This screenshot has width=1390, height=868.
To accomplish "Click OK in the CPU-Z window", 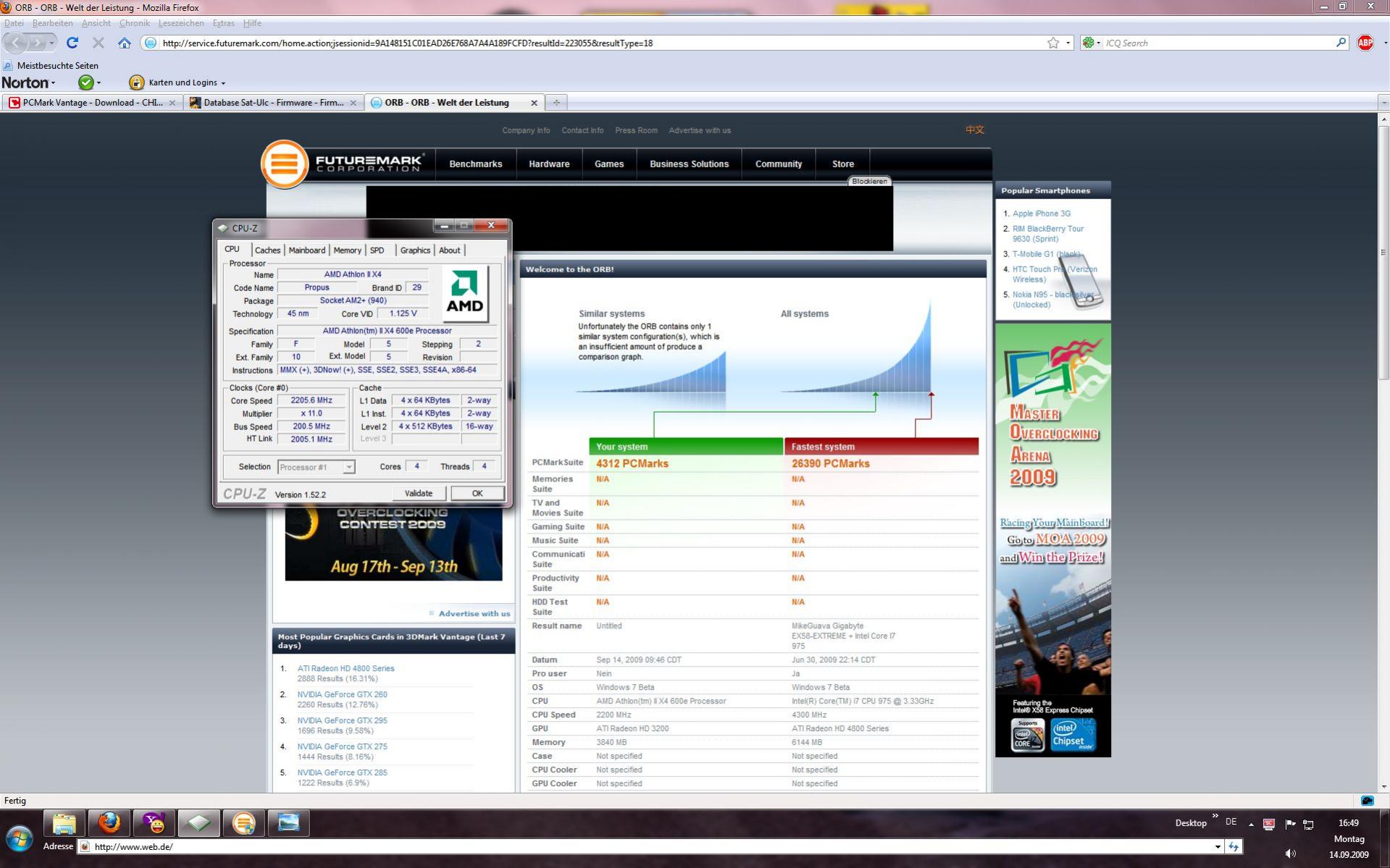I will coord(477,494).
